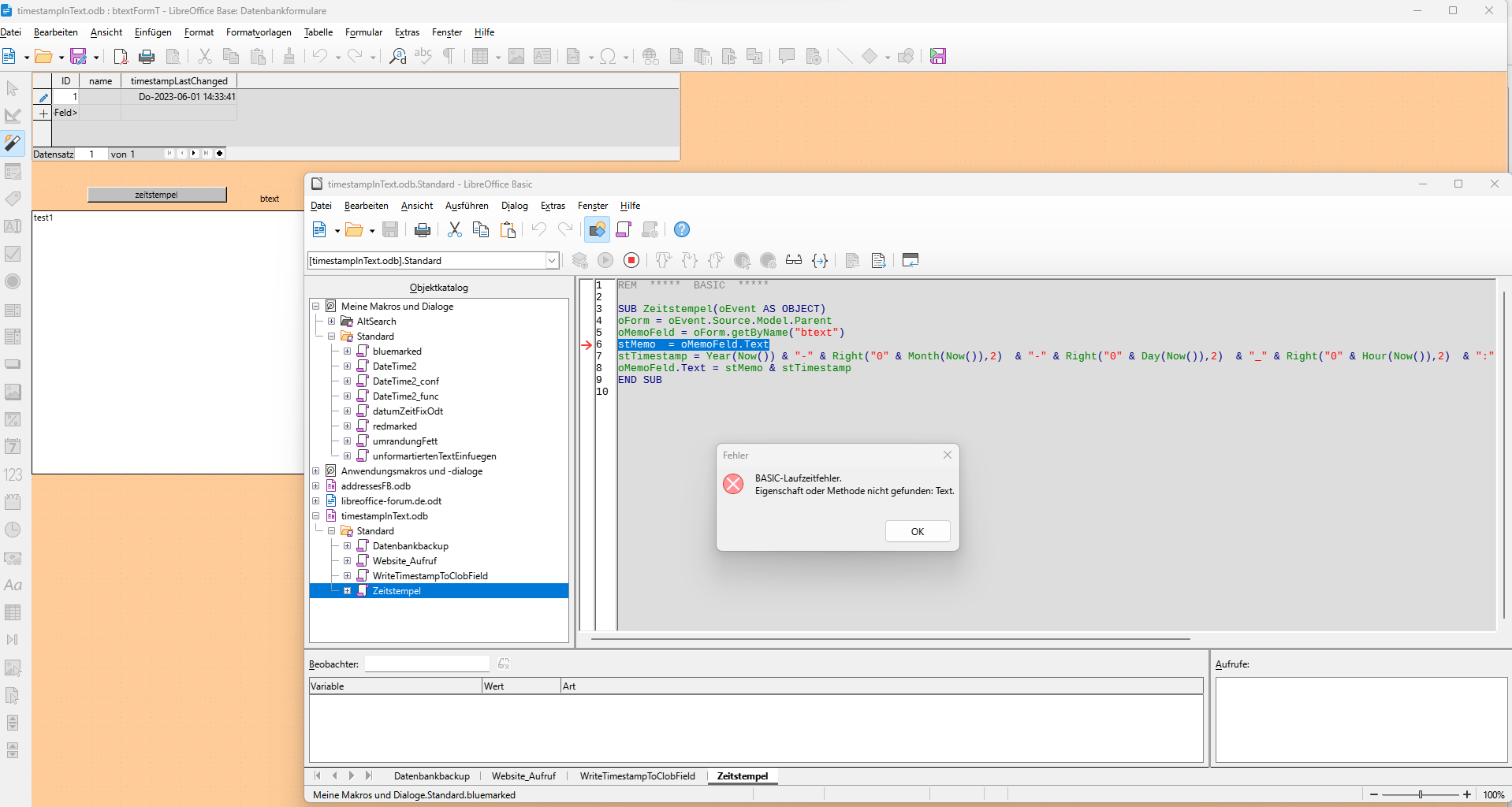This screenshot has height=807, width=1512.
Task: Click OK in the Fehler dialog
Action: (918, 531)
